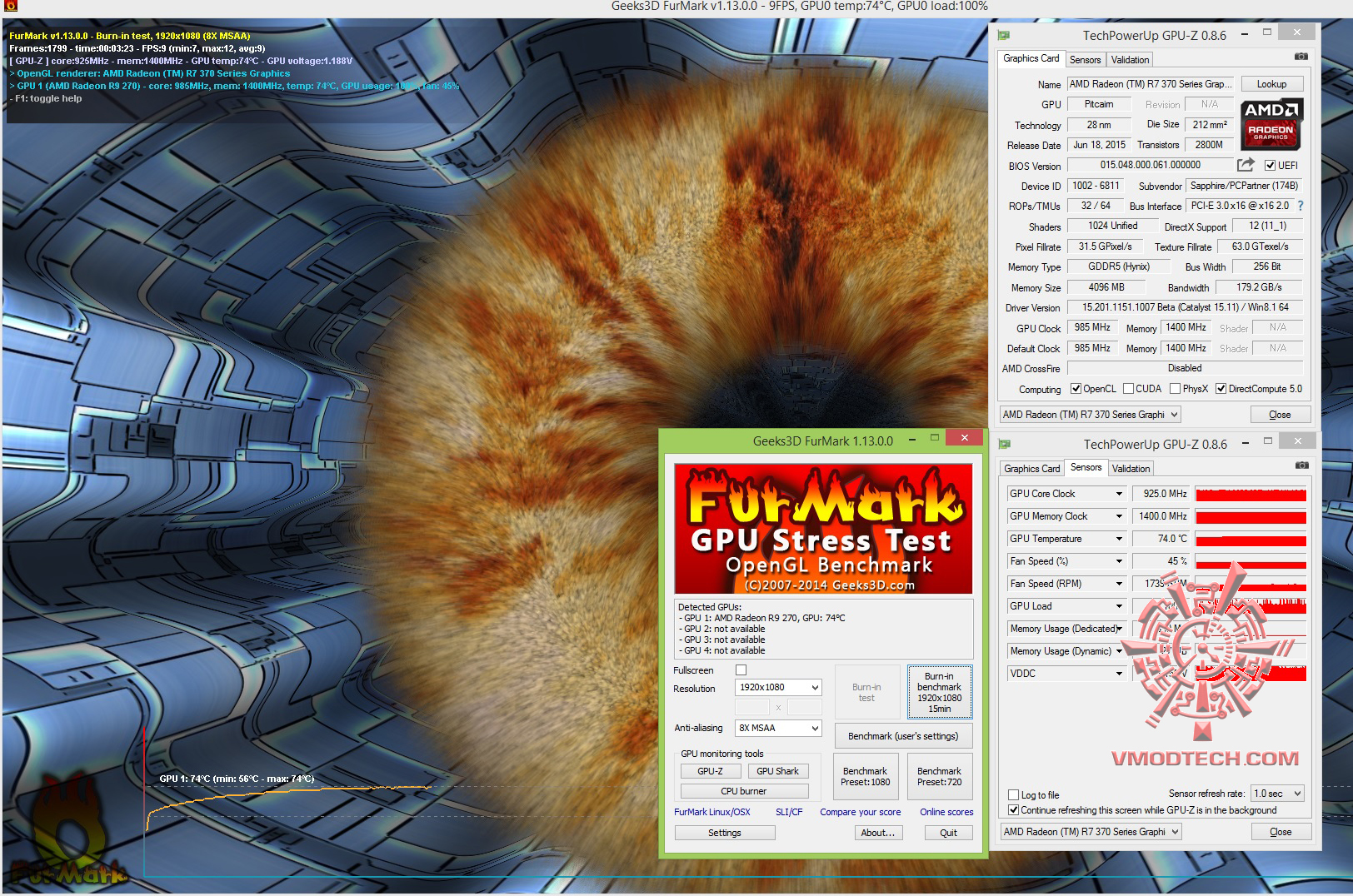The width and height of the screenshot is (1353, 896).
Task: Close the FurMark 1.13.0.0 settings dialog
Action: 964,438
